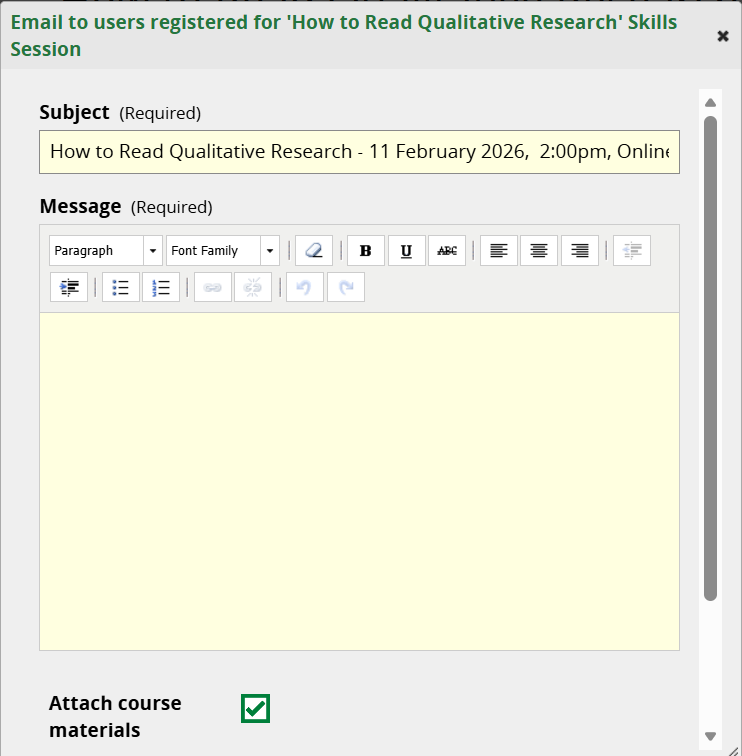742x756 pixels.
Task: Click the vertical scrollbar thumb
Action: point(710,358)
